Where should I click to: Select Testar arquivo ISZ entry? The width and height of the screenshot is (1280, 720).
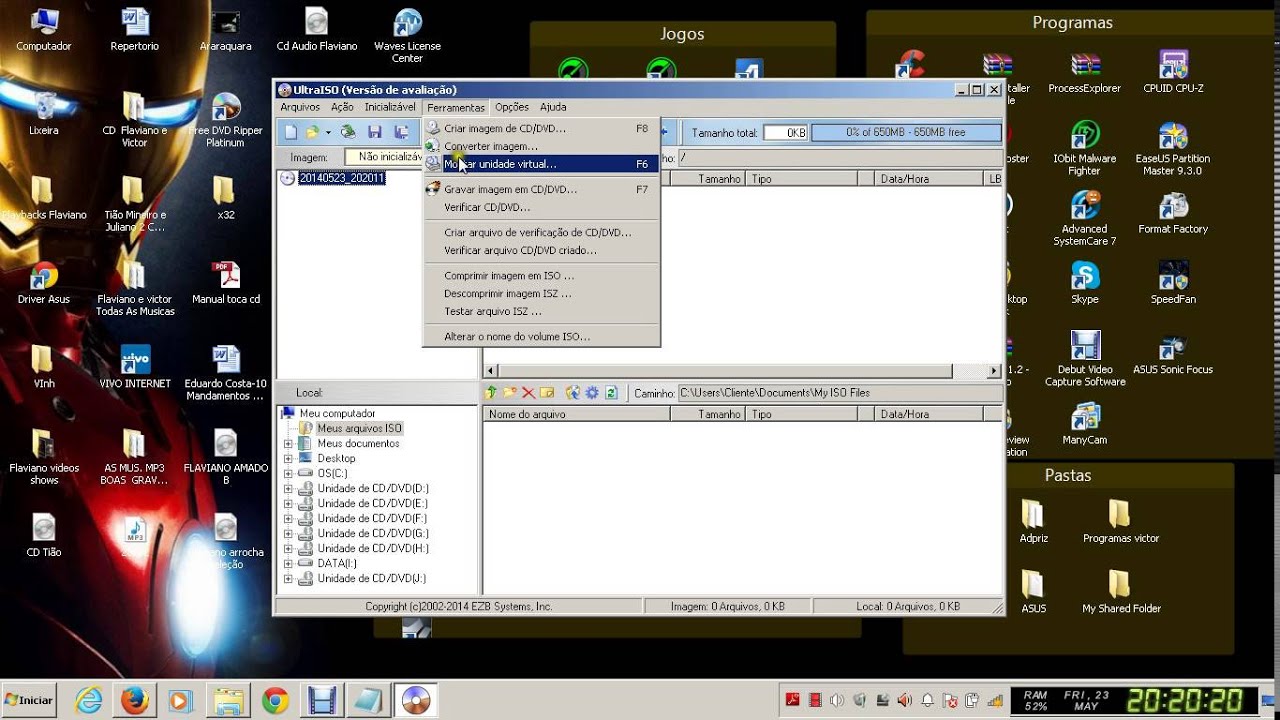point(541,311)
